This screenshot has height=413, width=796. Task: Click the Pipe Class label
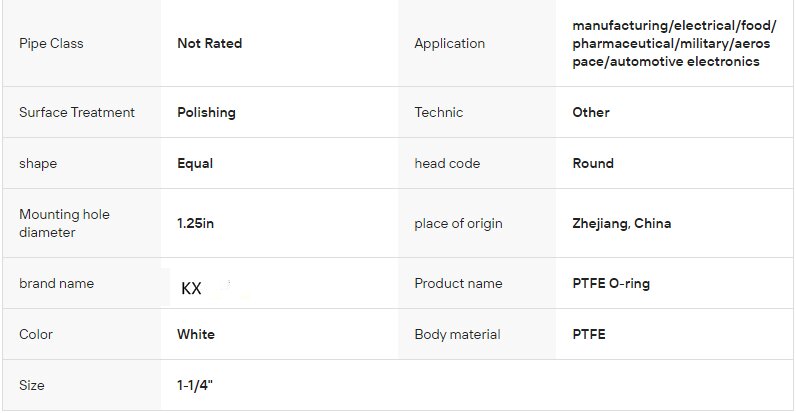tap(50, 43)
